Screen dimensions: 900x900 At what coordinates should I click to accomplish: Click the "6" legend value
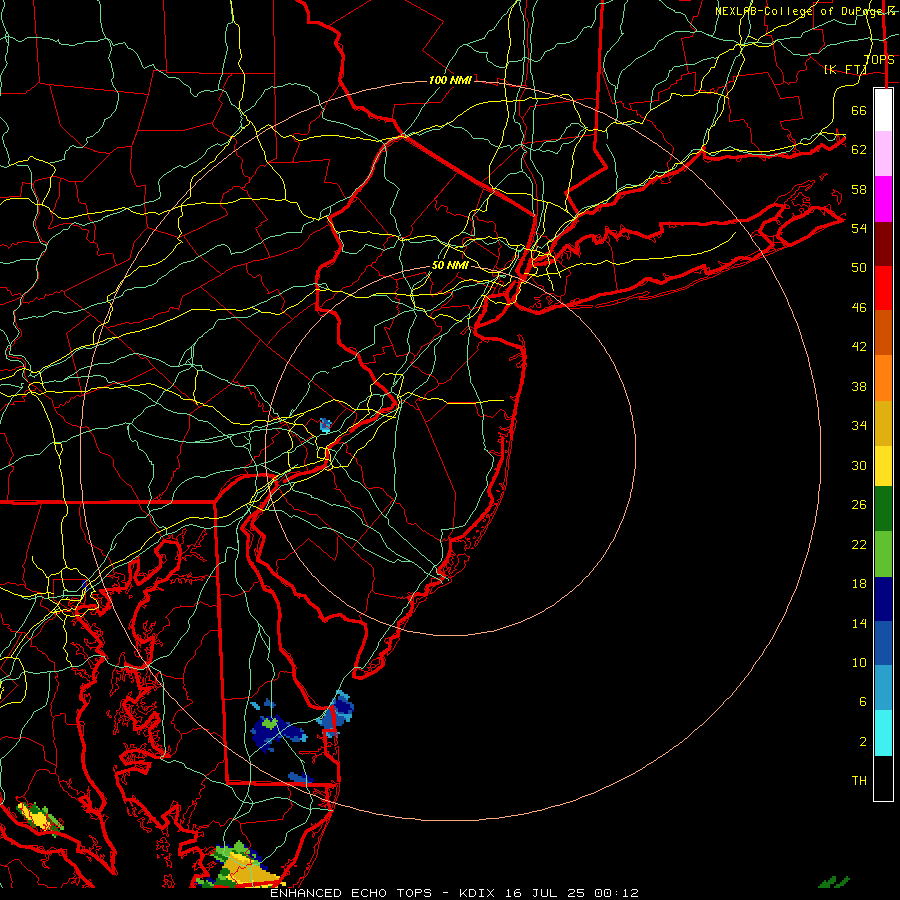tap(863, 702)
